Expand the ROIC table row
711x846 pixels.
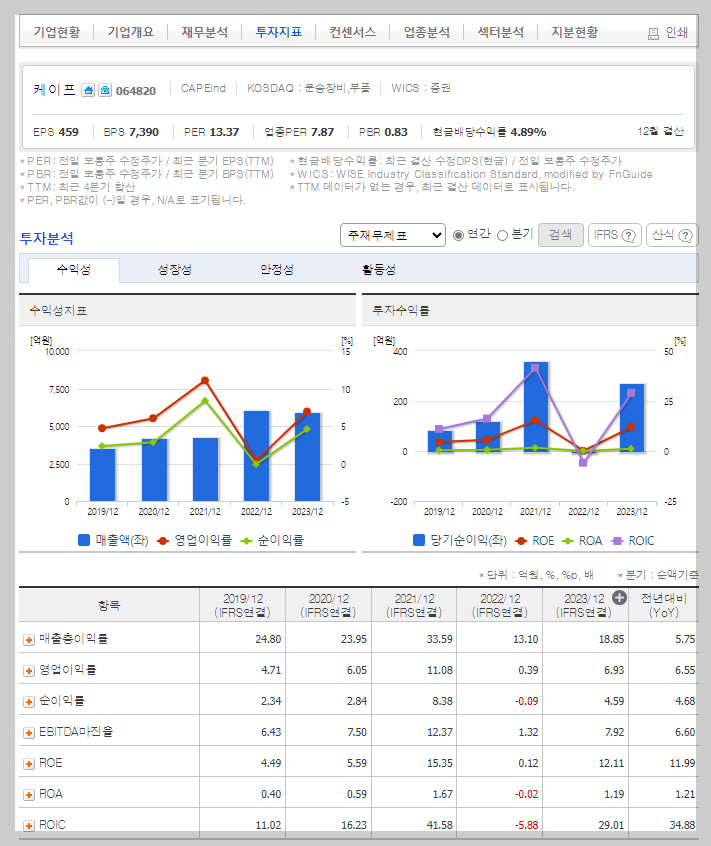pos(29,826)
